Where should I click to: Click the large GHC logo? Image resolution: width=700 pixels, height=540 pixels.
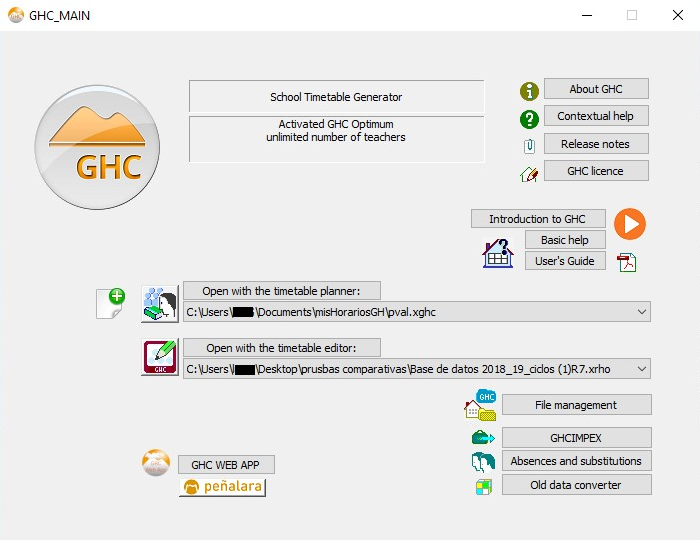coord(97,147)
